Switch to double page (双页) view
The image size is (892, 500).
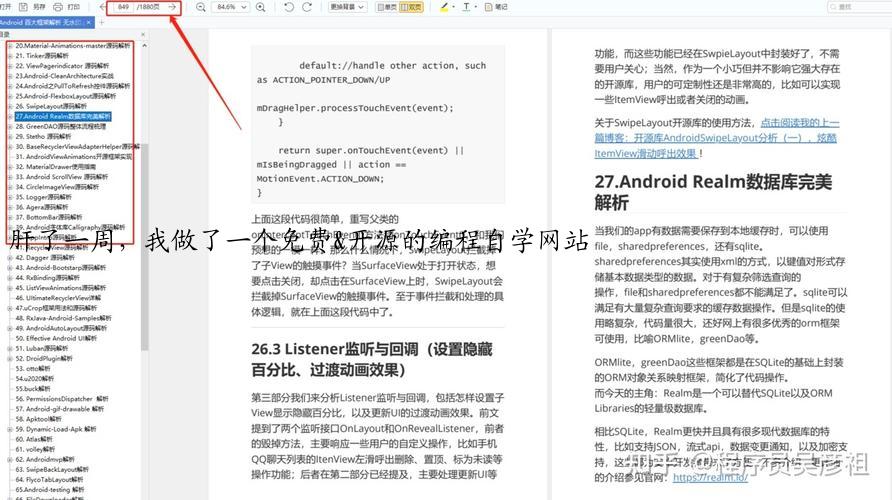(411, 7)
